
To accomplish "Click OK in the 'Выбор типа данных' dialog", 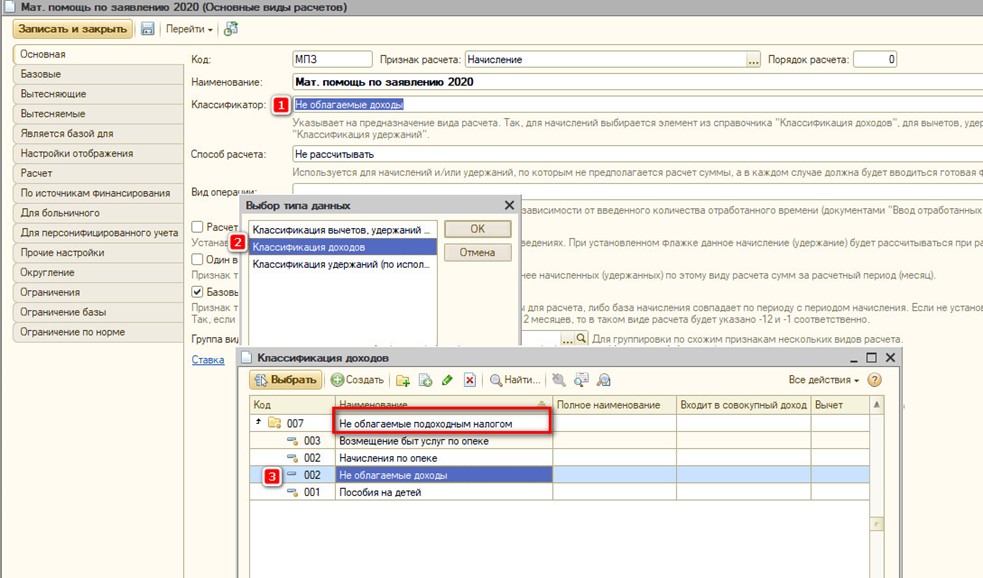I will click(477, 229).
